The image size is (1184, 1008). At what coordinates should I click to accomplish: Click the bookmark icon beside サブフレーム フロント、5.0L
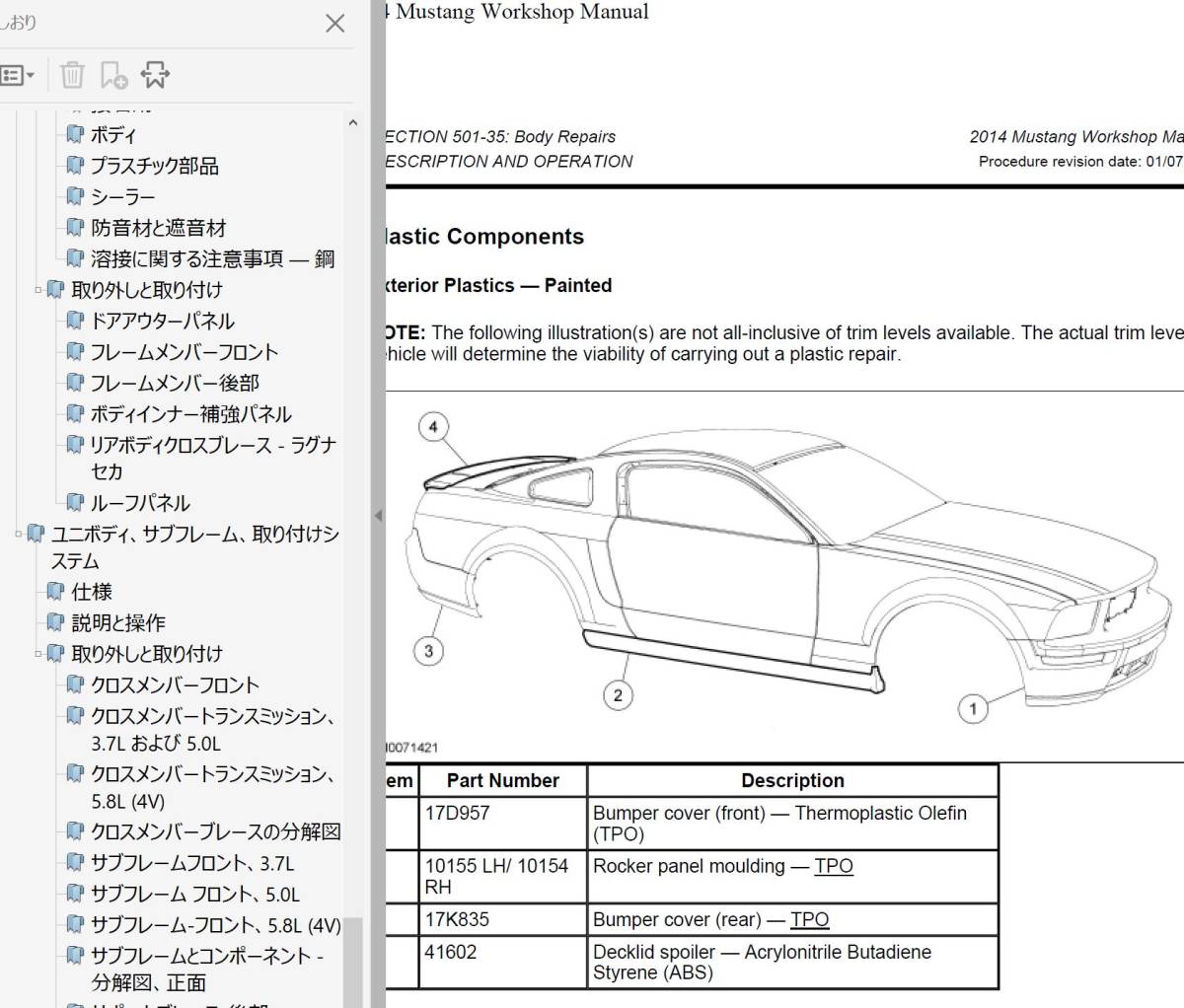pos(75,894)
